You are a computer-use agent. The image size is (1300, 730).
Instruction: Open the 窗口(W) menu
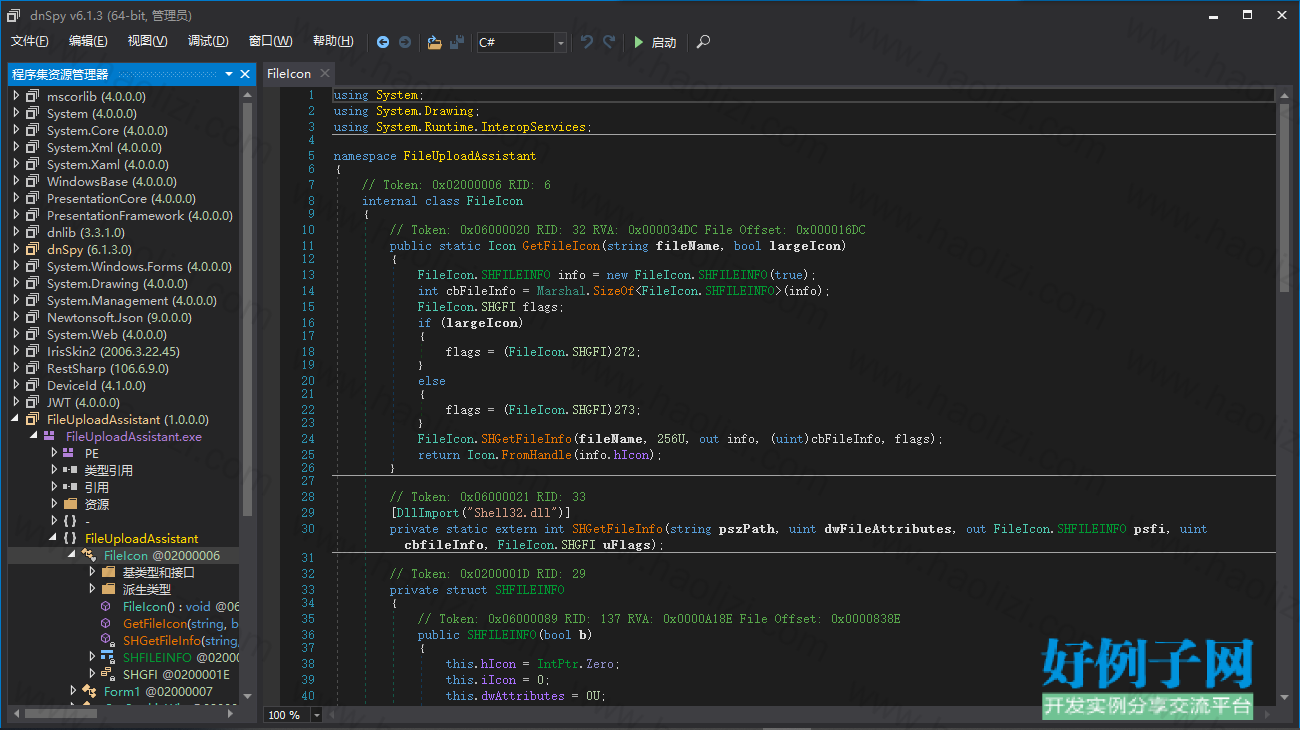tap(270, 41)
